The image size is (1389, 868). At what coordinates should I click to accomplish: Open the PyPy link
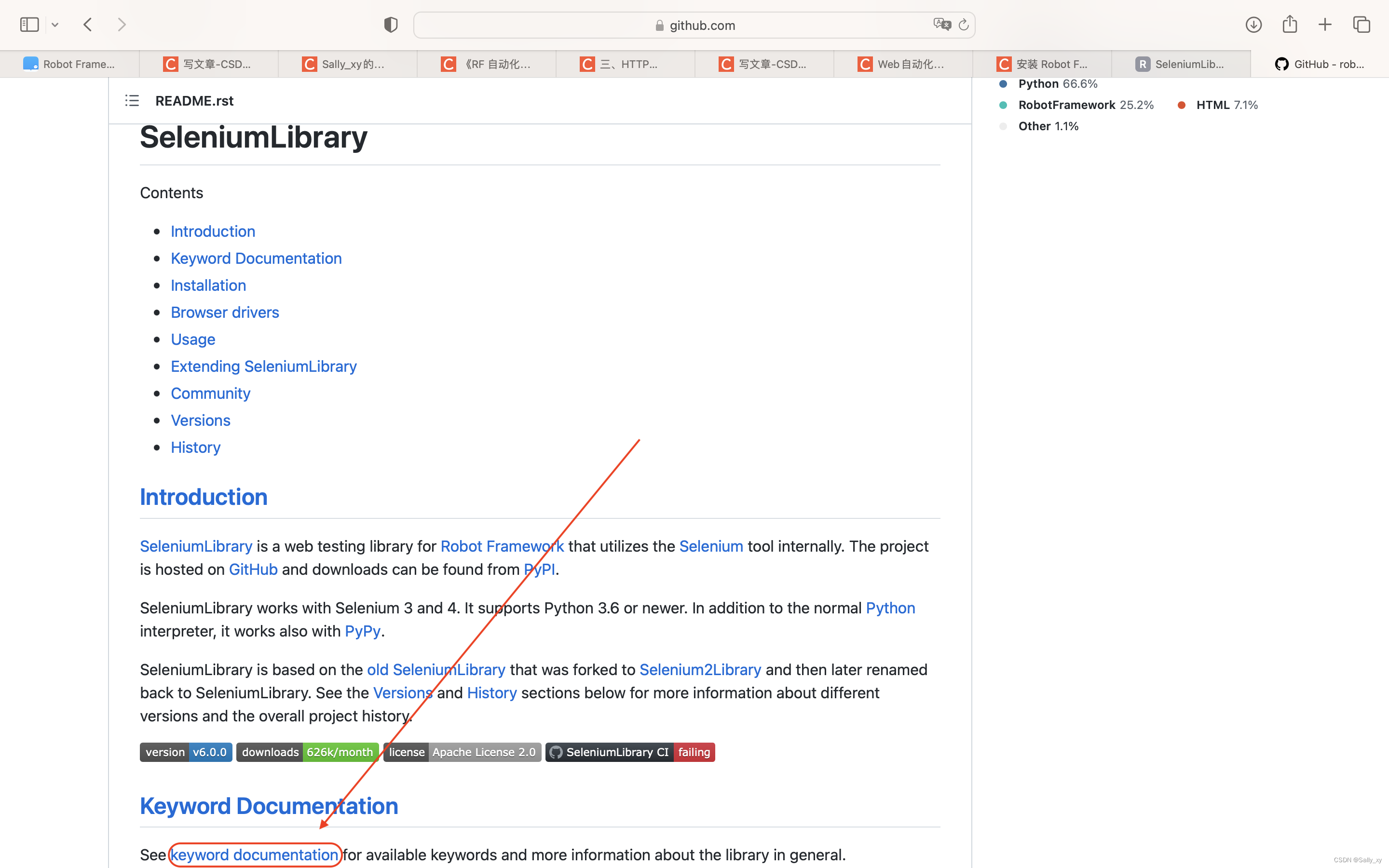(363, 631)
